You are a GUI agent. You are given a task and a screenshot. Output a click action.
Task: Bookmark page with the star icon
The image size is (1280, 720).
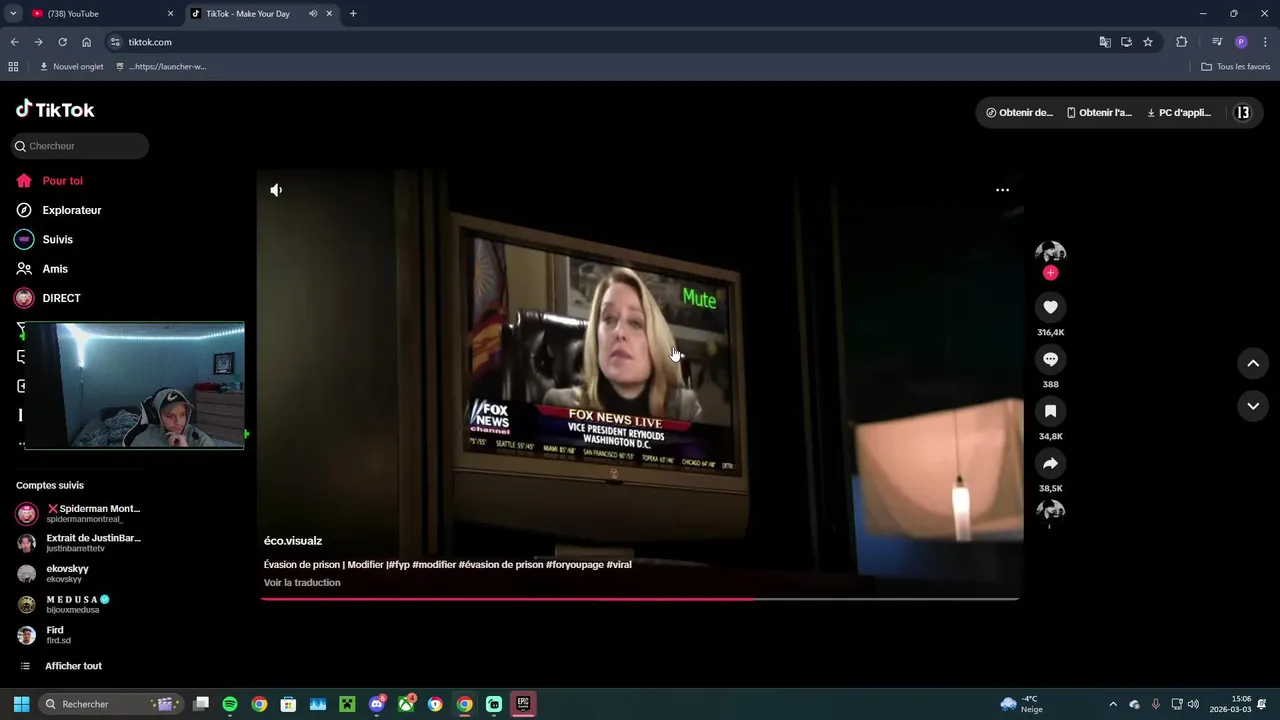pyautogui.click(x=1148, y=42)
